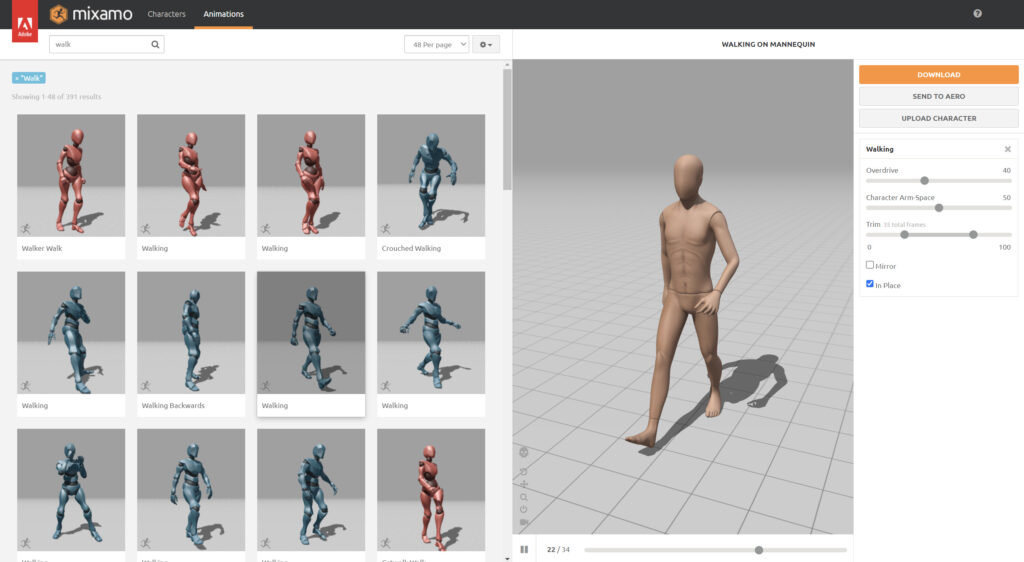The height and width of the screenshot is (562, 1024).
Task: Click the orange Download button
Action: (x=938, y=75)
